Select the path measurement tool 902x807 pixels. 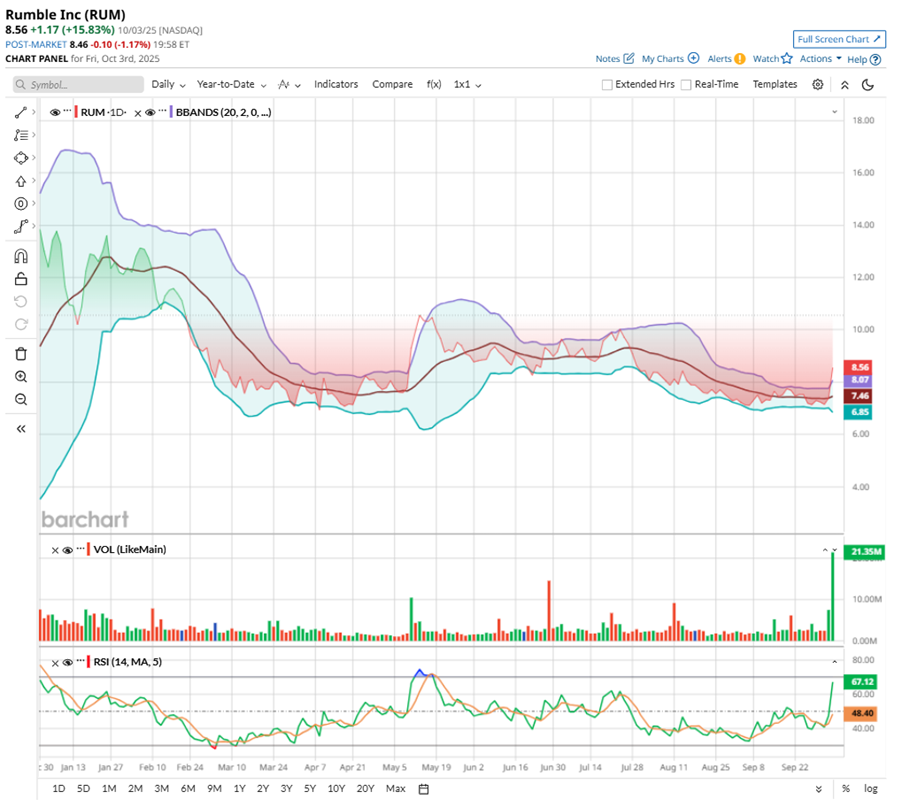pyautogui.click(x=21, y=227)
